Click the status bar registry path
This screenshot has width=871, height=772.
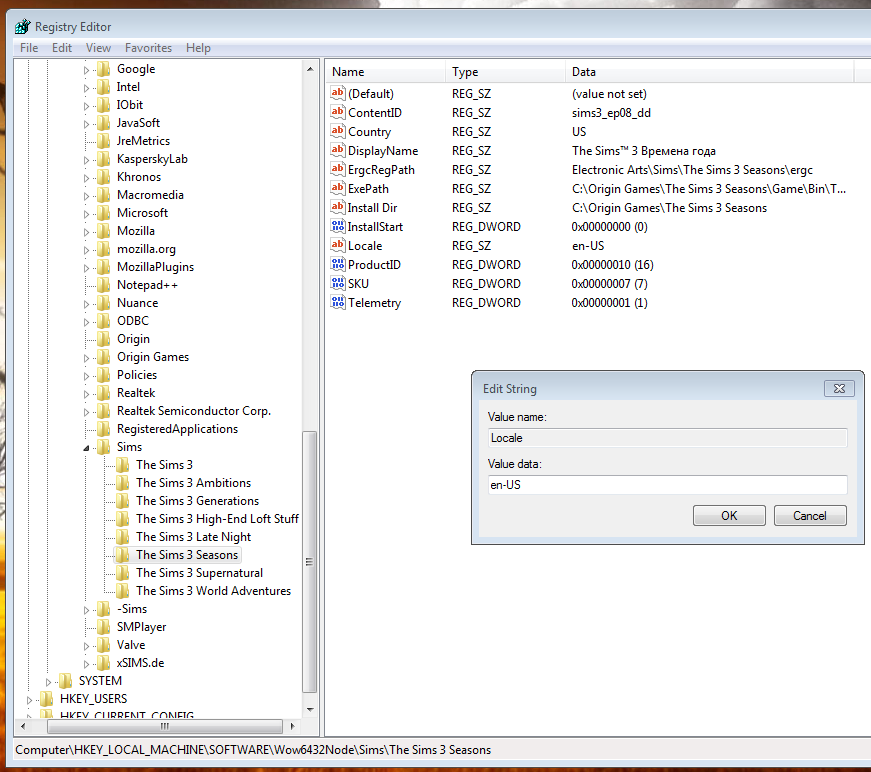coord(253,750)
